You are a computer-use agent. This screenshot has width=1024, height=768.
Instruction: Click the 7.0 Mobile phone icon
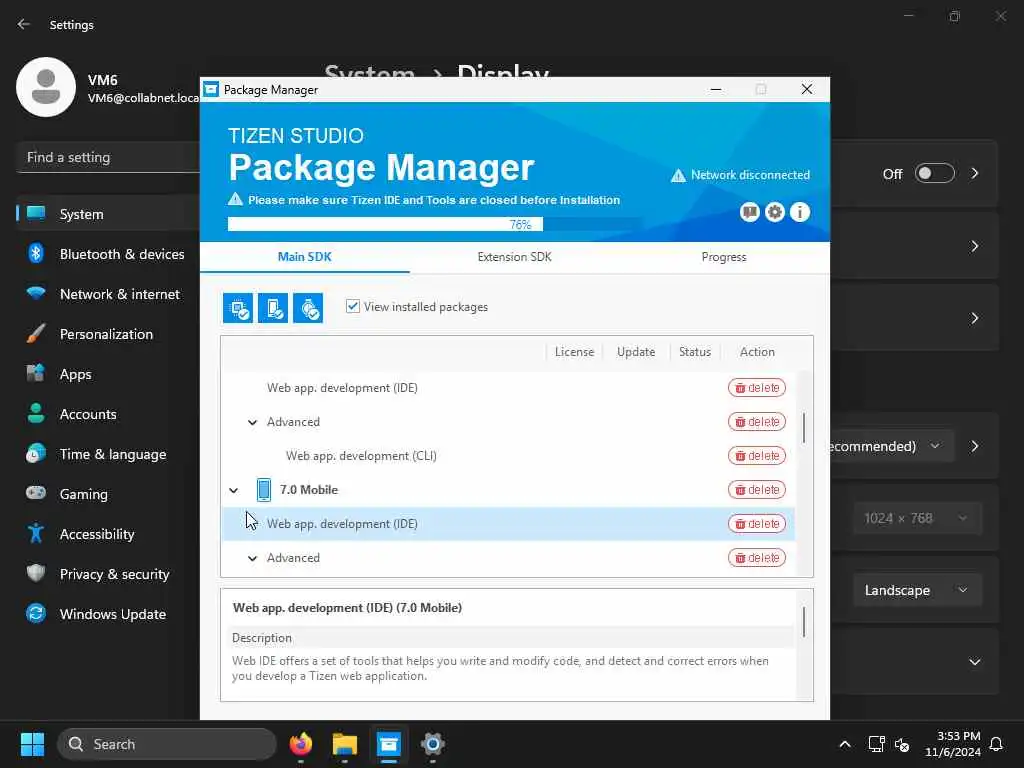[264, 490]
